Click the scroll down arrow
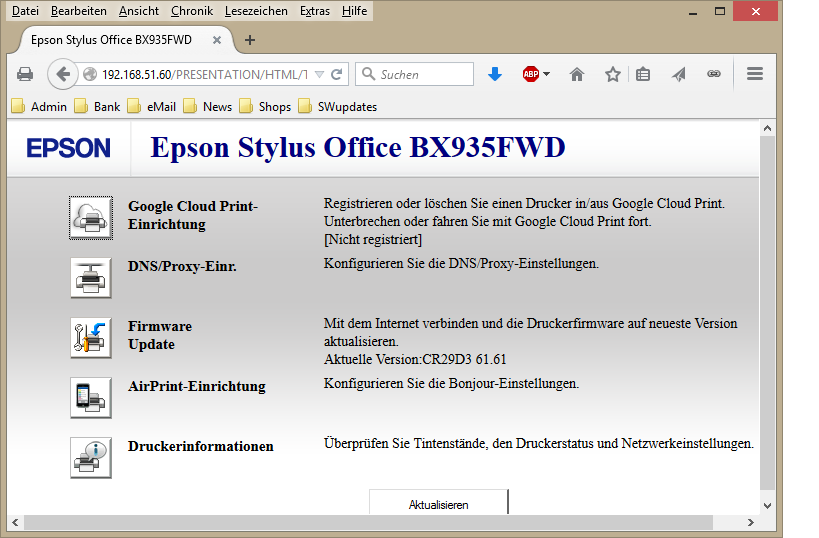This screenshot has width=819, height=538. pyautogui.click(x=767, y=505)
